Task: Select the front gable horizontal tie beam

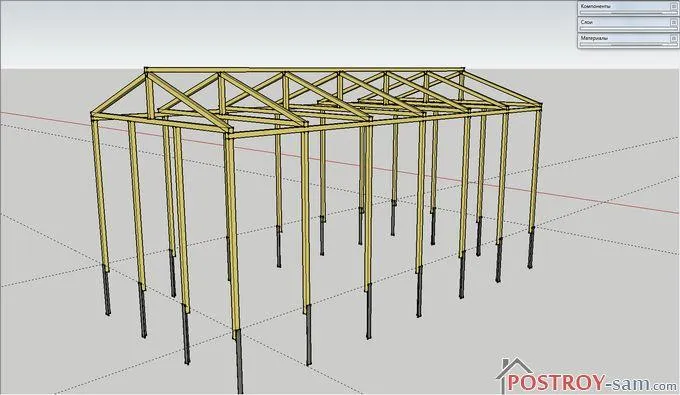Action: 160,123
